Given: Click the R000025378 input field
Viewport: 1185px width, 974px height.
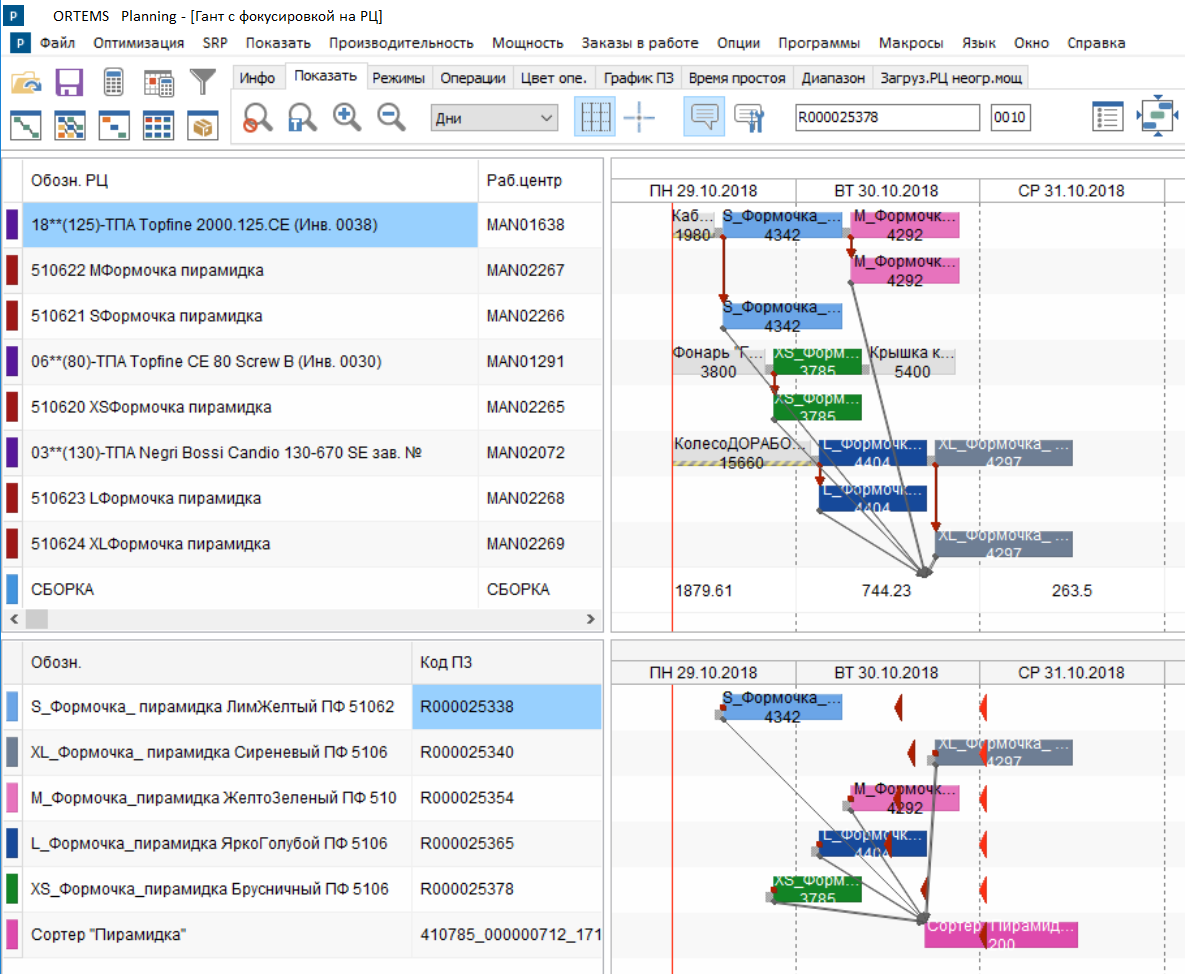Looking at the screenshot, I should pos(887,118).
